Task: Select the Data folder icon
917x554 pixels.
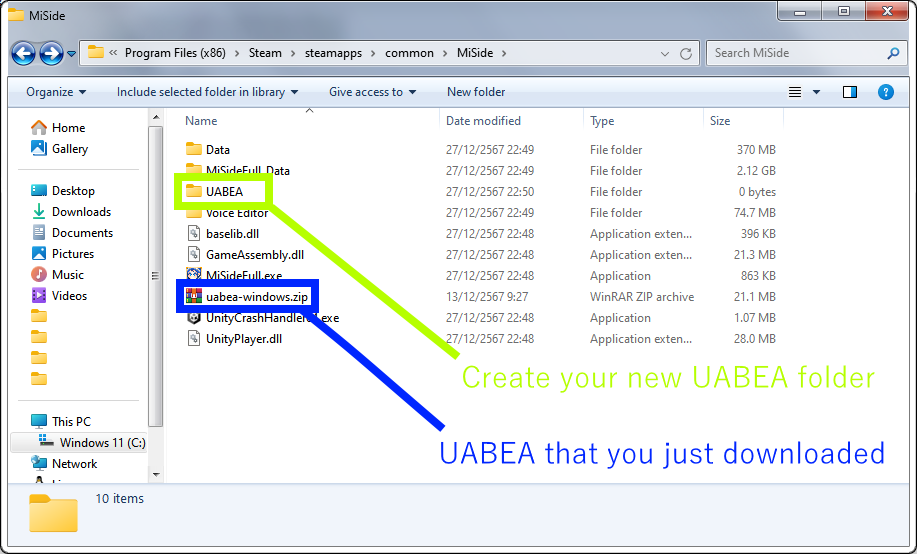Action: [194, 149]
